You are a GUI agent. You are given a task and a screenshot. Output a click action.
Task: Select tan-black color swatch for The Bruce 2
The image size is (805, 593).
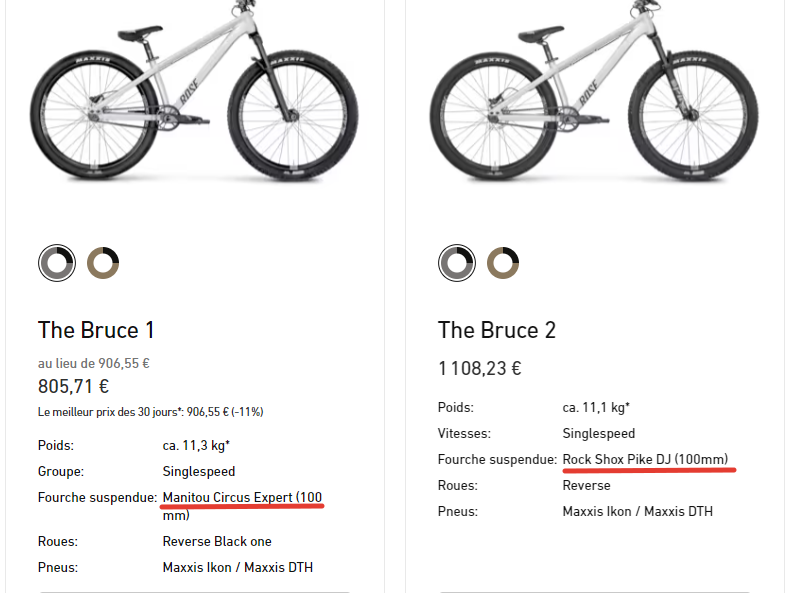click(503, 263)
